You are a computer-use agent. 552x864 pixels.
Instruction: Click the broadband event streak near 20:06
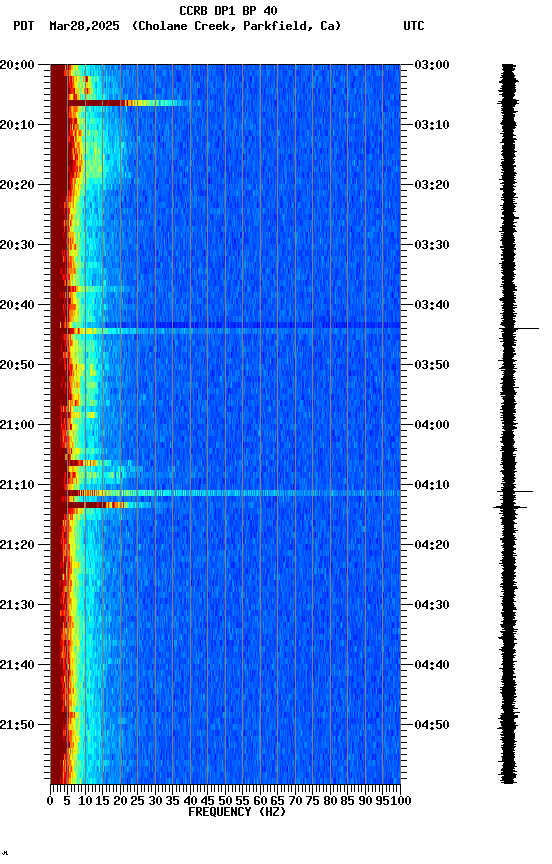pos(129,103)
